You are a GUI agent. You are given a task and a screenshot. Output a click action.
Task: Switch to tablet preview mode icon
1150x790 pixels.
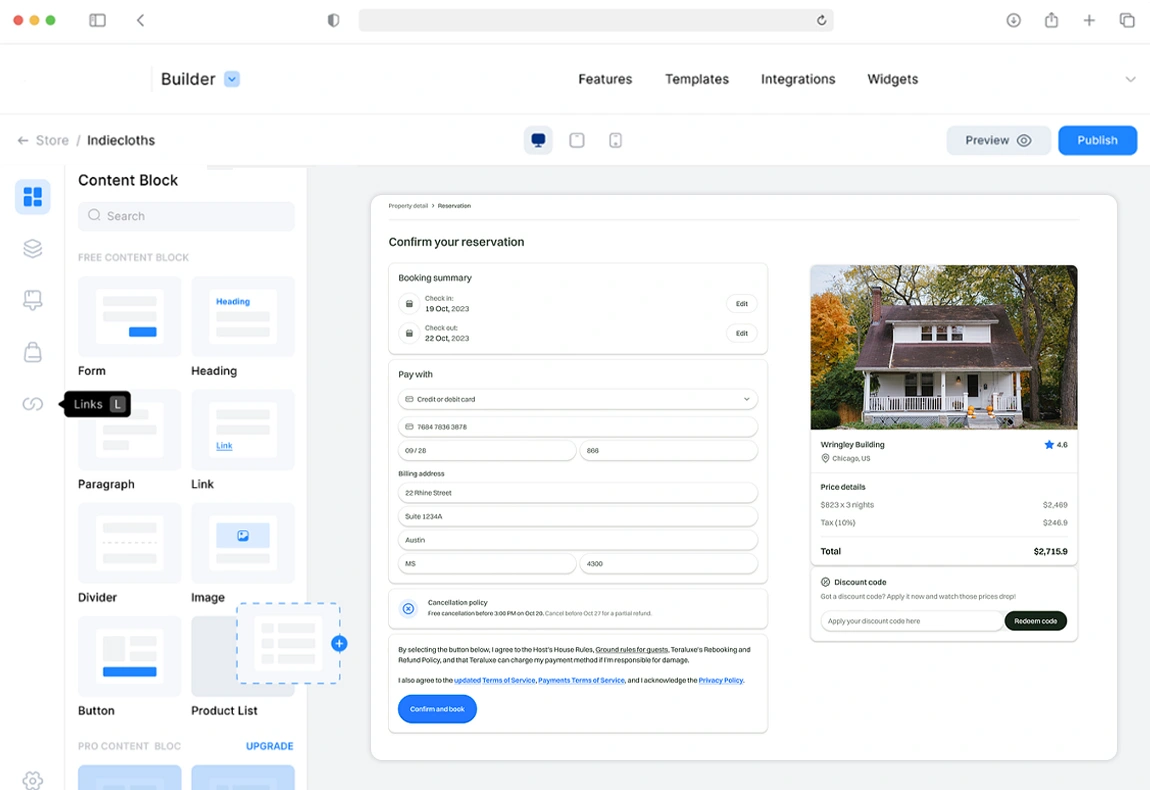tap(577, 140)
